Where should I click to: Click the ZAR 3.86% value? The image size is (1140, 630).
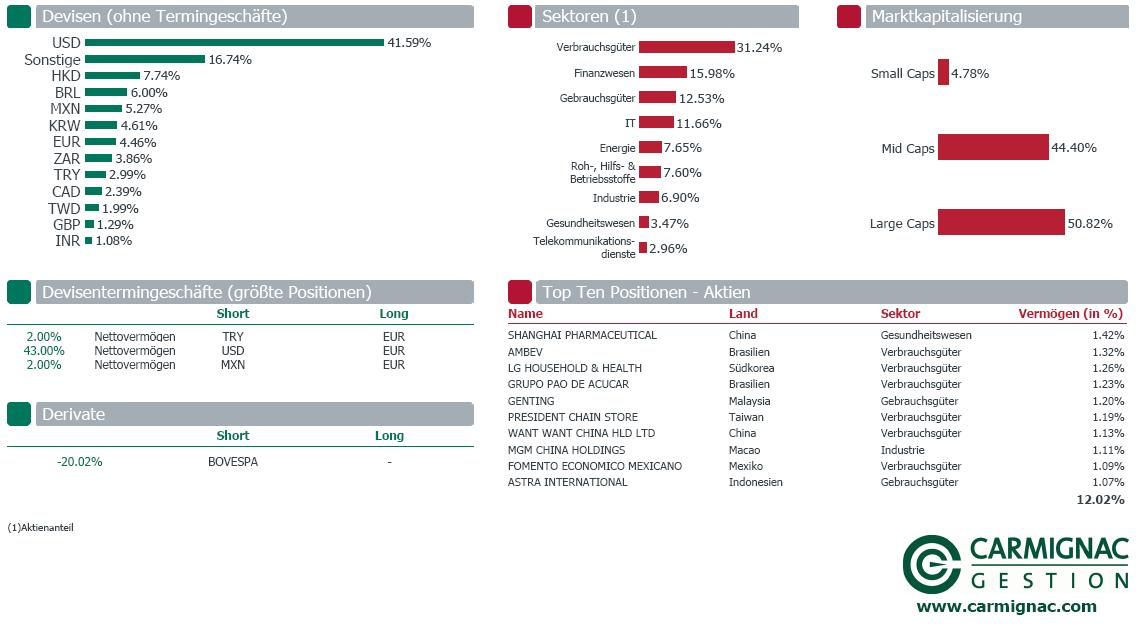pyautogui.click(x=134, y=158)
